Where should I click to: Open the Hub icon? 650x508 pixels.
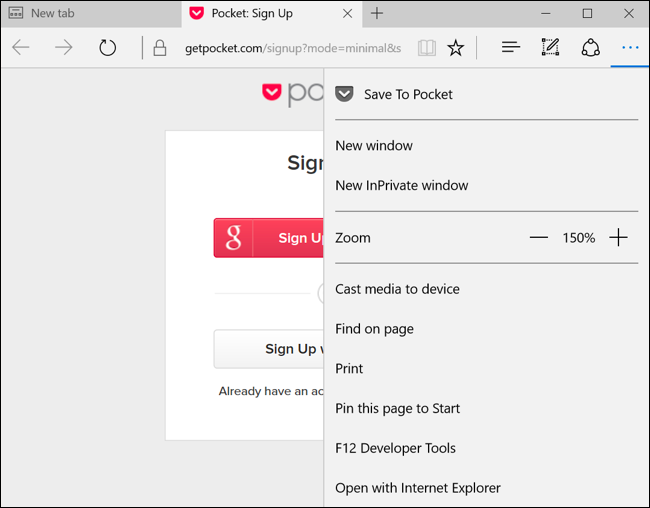pos(510,47)
